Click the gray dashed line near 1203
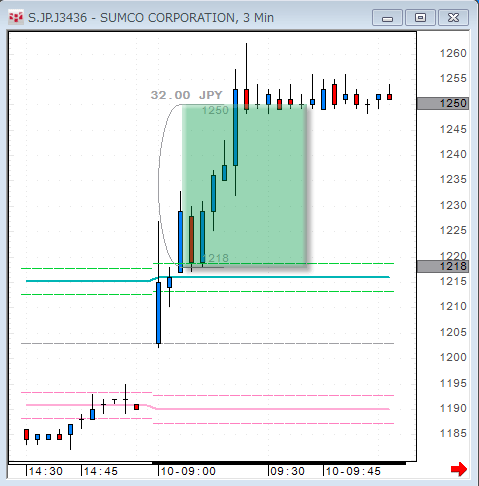479x486 pixels. tap(207, 343)
